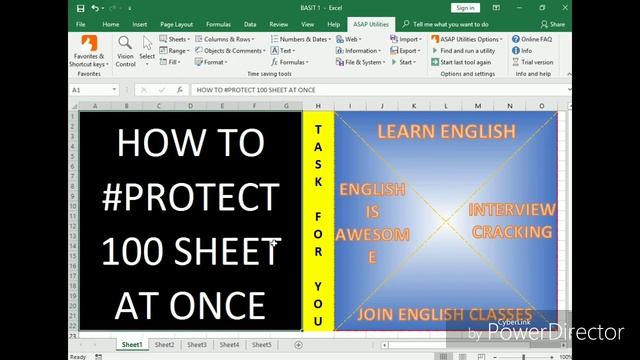
Task: Switch to the Help ribbon tab
Action: [x=333, y=24]
